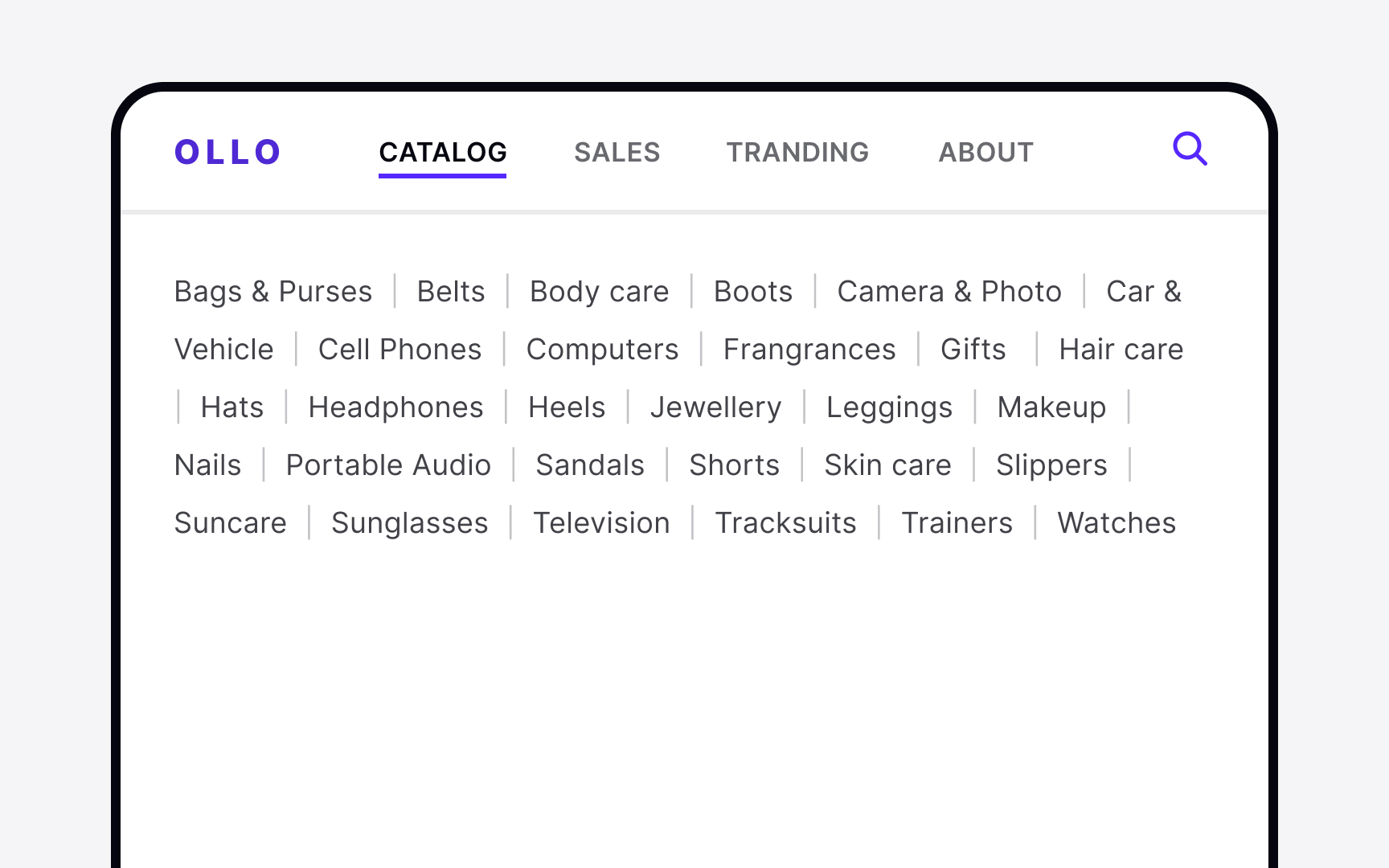Choose the Camera & Photo category
The width and height of the screenshot is (1389, 868).
click(949, 292)
